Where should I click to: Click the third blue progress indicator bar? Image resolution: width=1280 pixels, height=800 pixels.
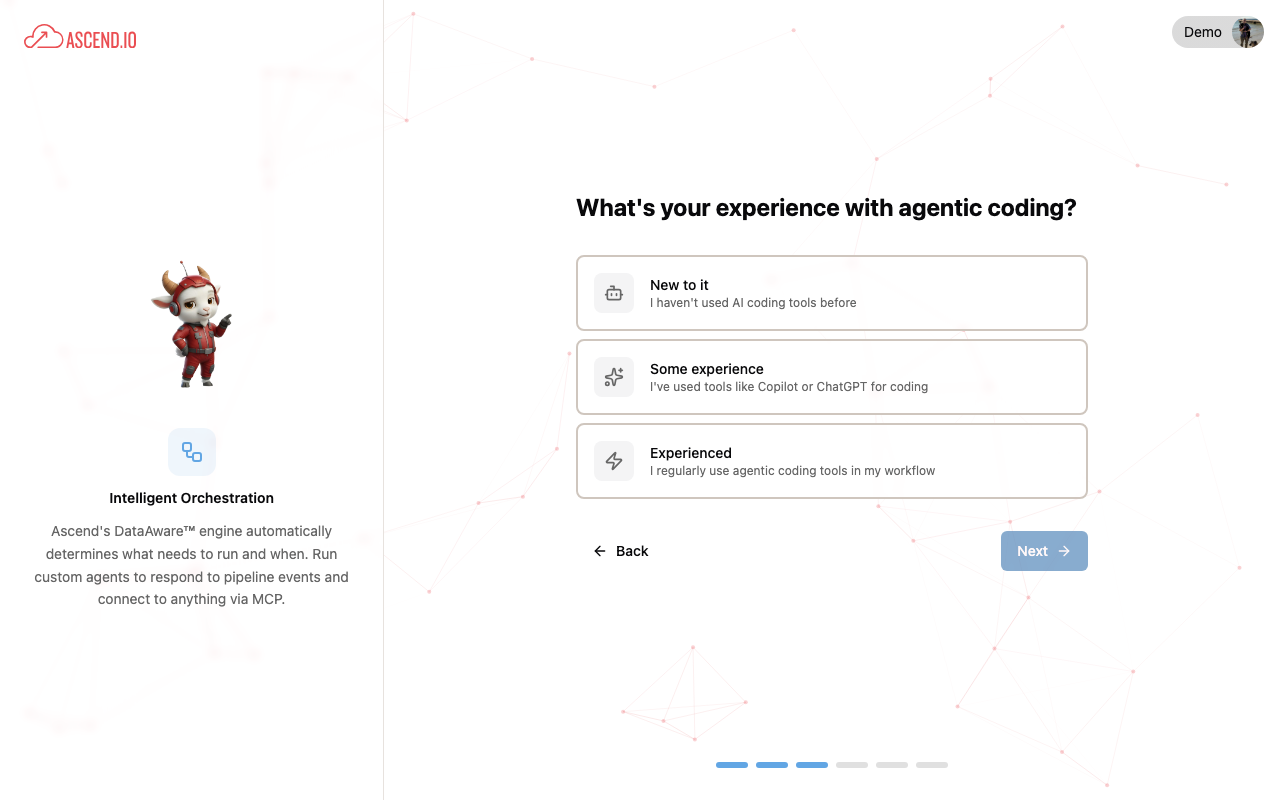point(811,764)
